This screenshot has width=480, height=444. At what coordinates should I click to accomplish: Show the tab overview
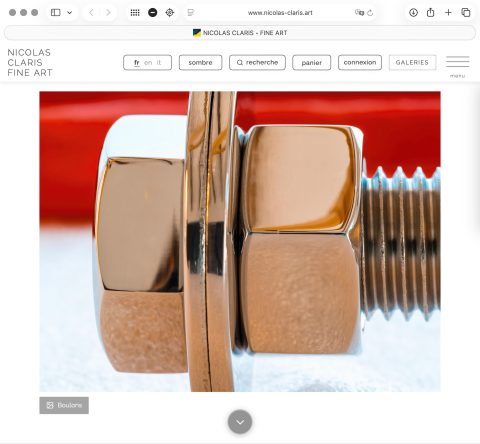(x=466, y=13)
